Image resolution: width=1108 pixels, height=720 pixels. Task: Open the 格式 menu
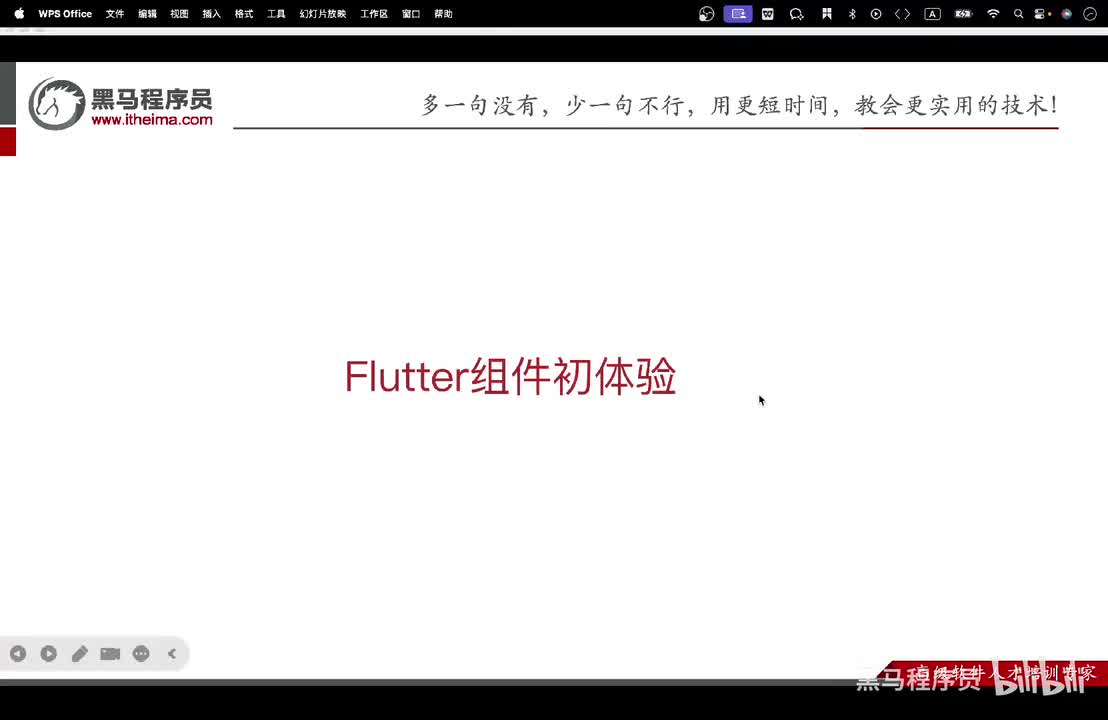(244, 13)
